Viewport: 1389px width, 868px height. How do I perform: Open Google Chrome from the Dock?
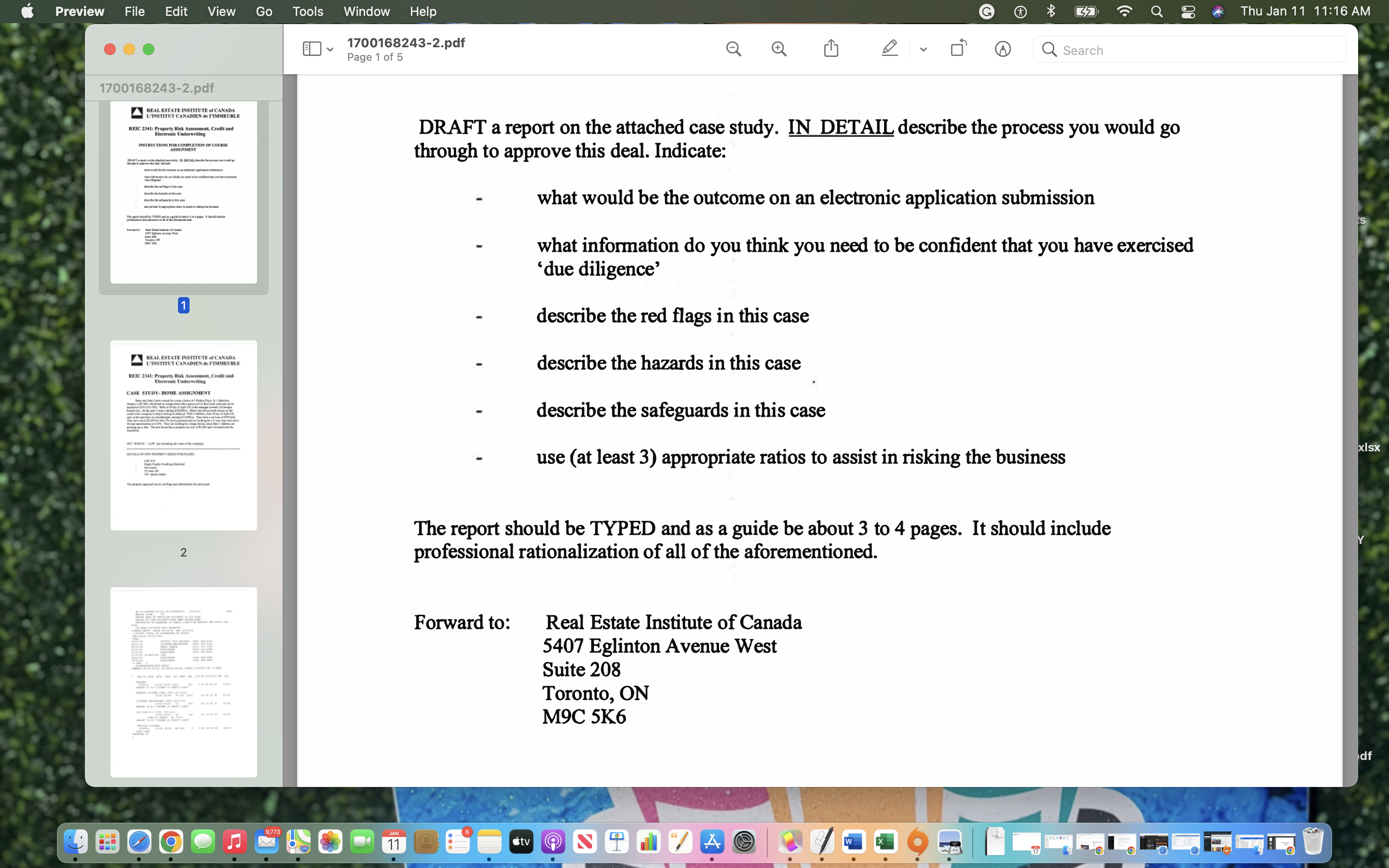tap(170, 841)
